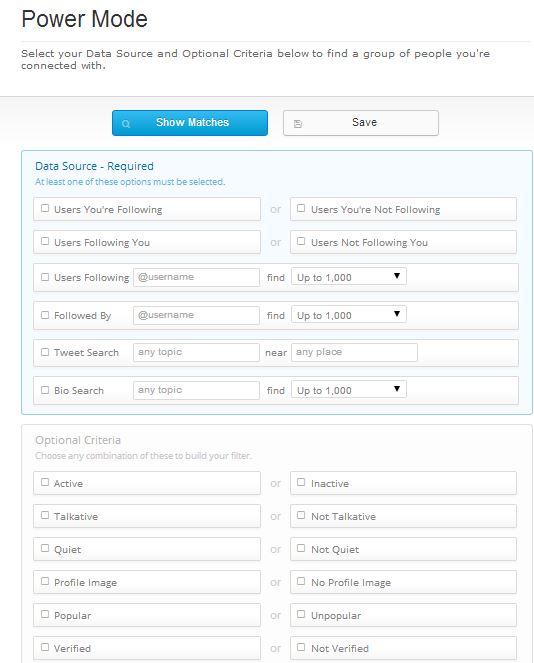Expand Followed By Up to 1,000 dropdown
The width and height of the screenshot is (534, 663).
click(x=349, y=315)
